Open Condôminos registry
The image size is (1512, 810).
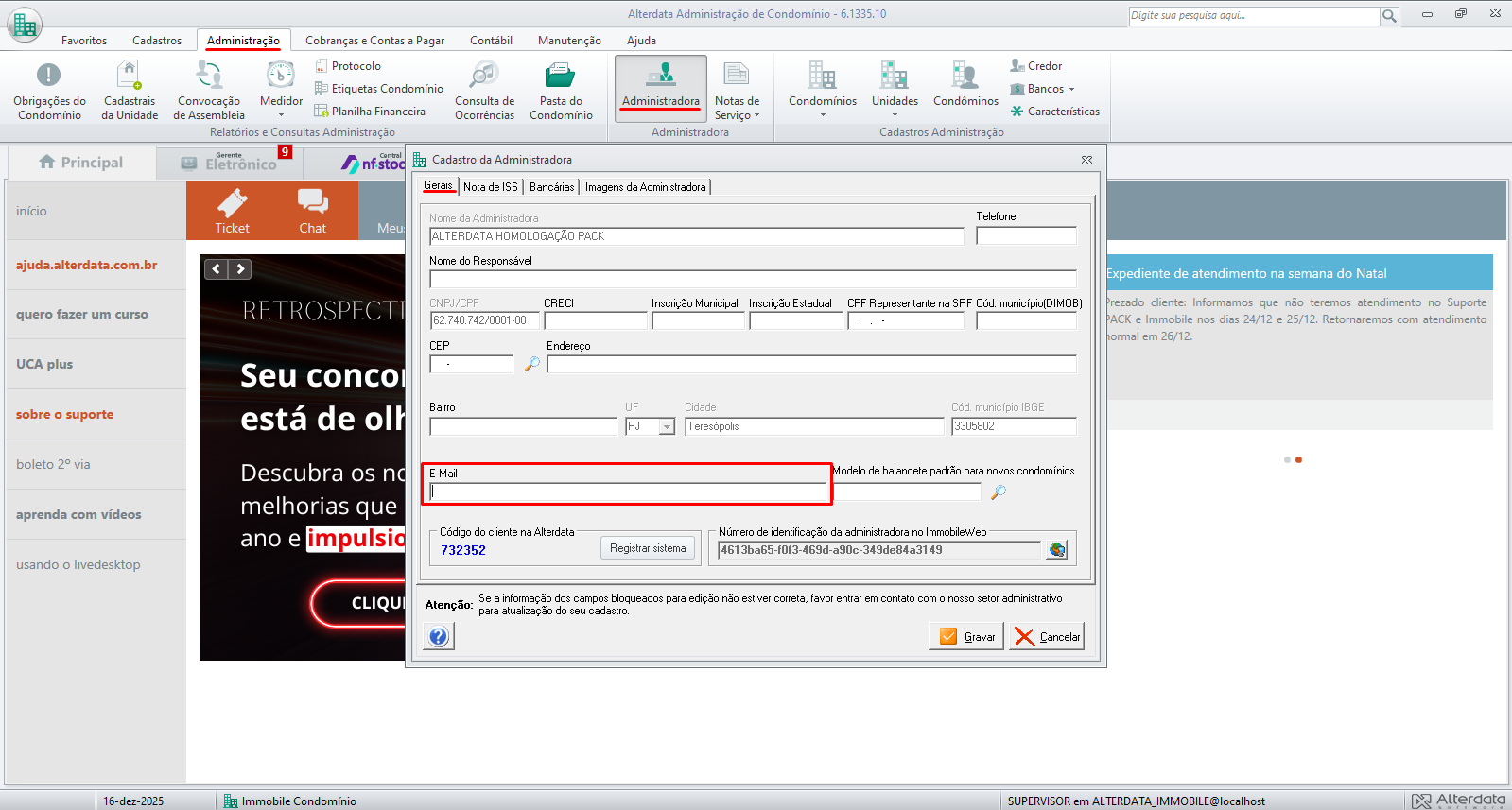(965, 85)
